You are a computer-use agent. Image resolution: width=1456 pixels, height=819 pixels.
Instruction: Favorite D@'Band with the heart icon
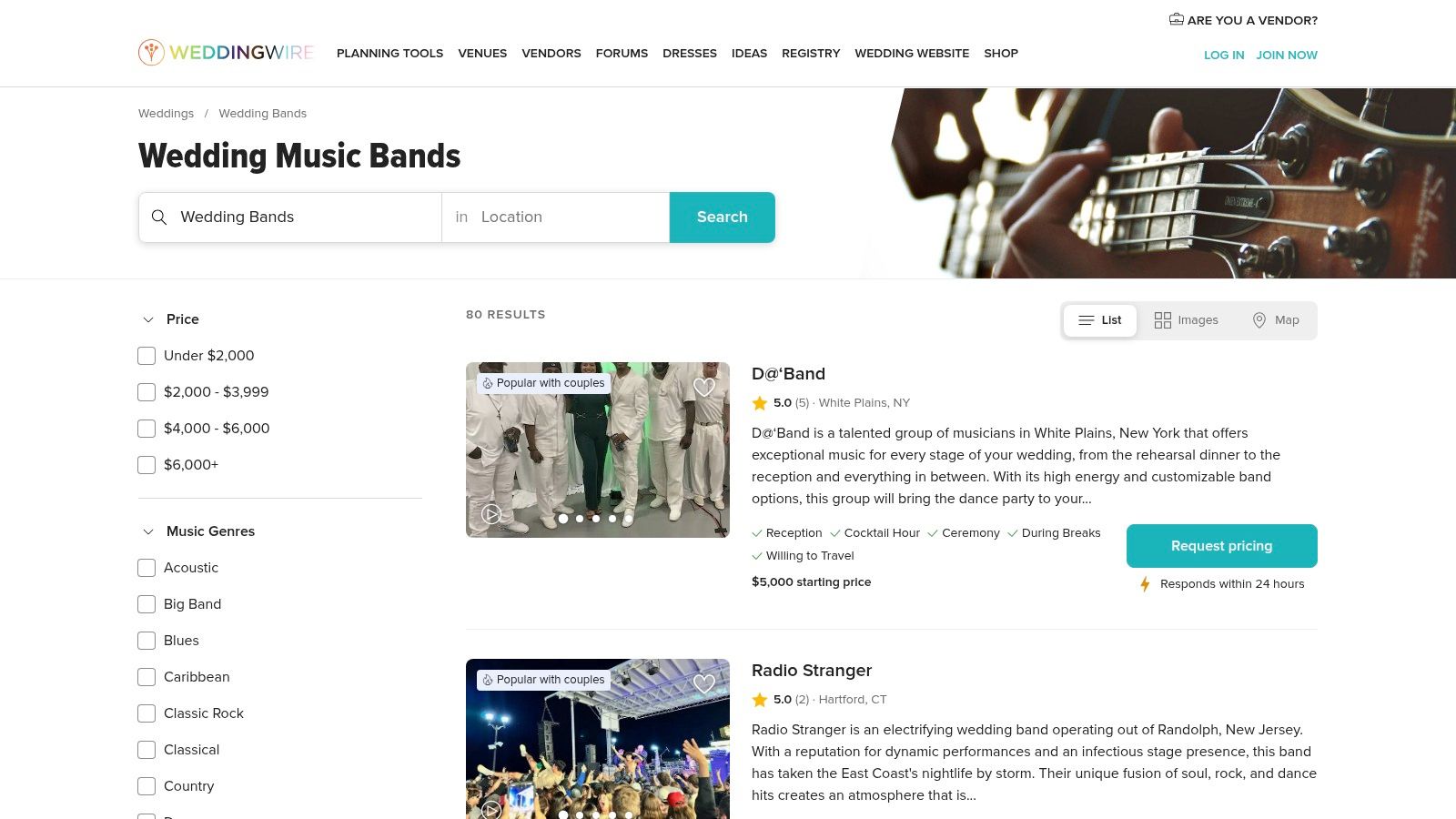coord(704,387)
